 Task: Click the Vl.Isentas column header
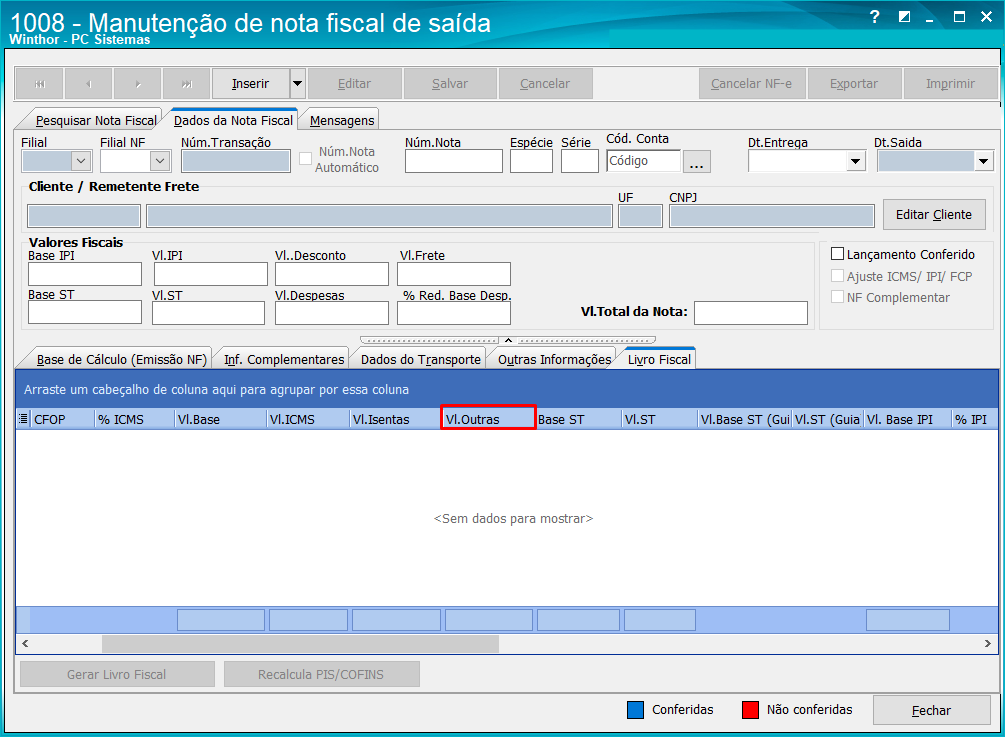pos(395,419)
